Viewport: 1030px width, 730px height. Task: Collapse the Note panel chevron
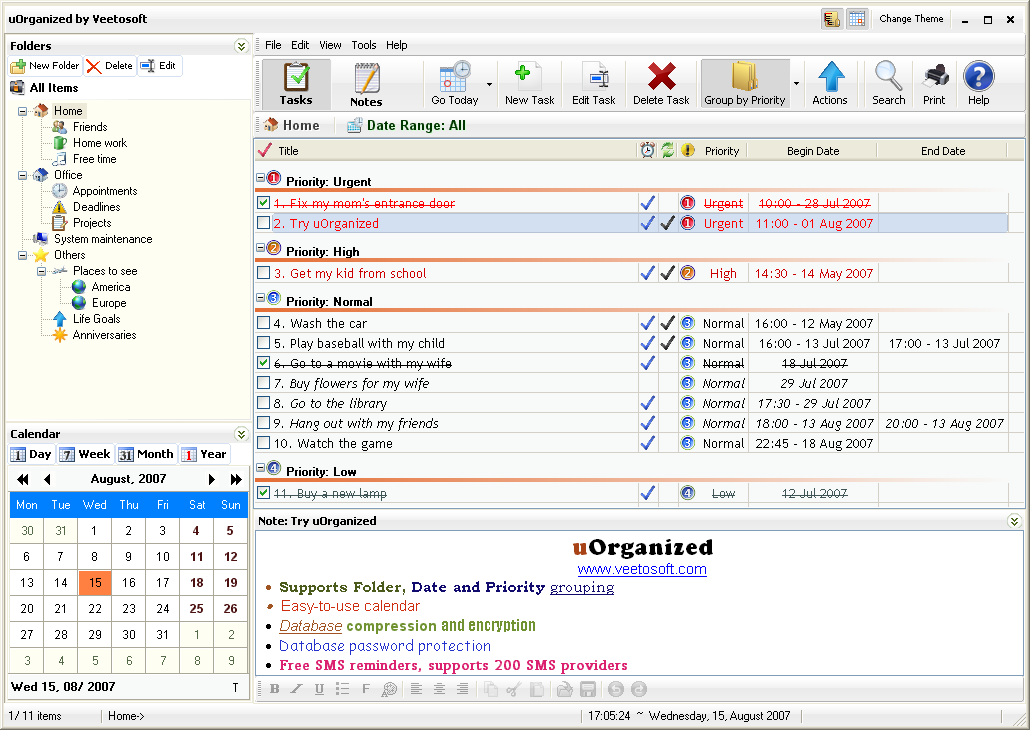(x=1014, y=521)
